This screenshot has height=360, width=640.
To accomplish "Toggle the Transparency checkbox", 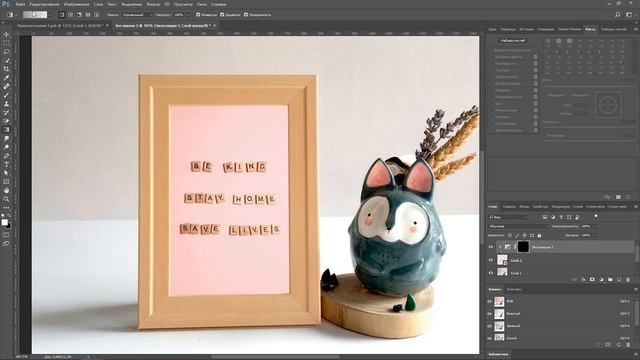I will click(246, 15).
